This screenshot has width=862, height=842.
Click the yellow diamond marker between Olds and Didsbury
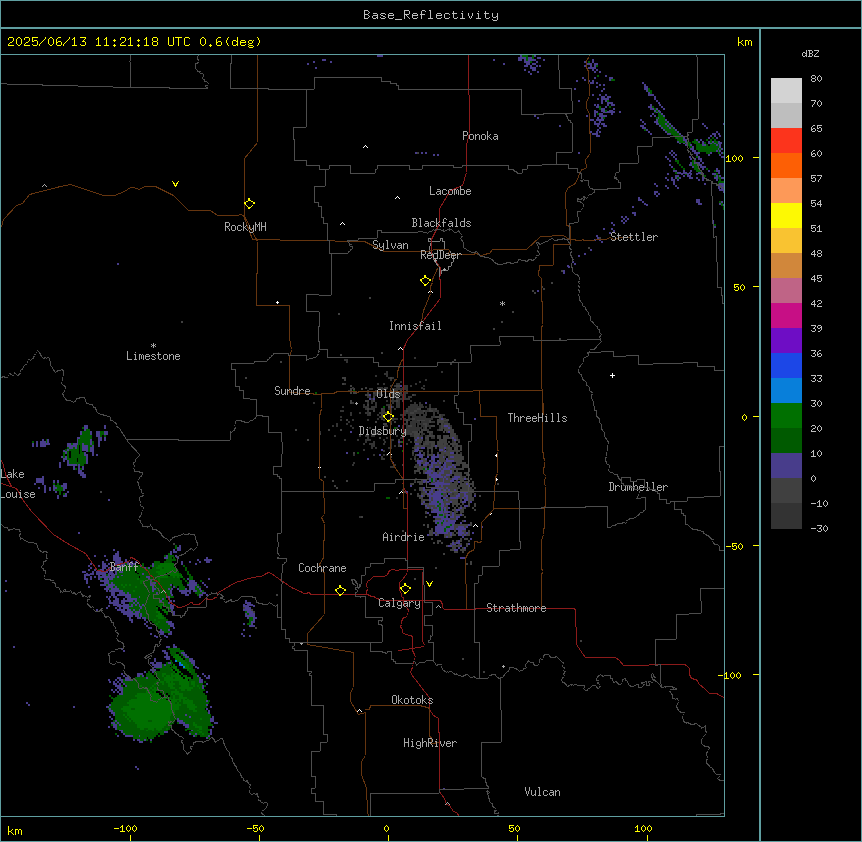(388, 417)
